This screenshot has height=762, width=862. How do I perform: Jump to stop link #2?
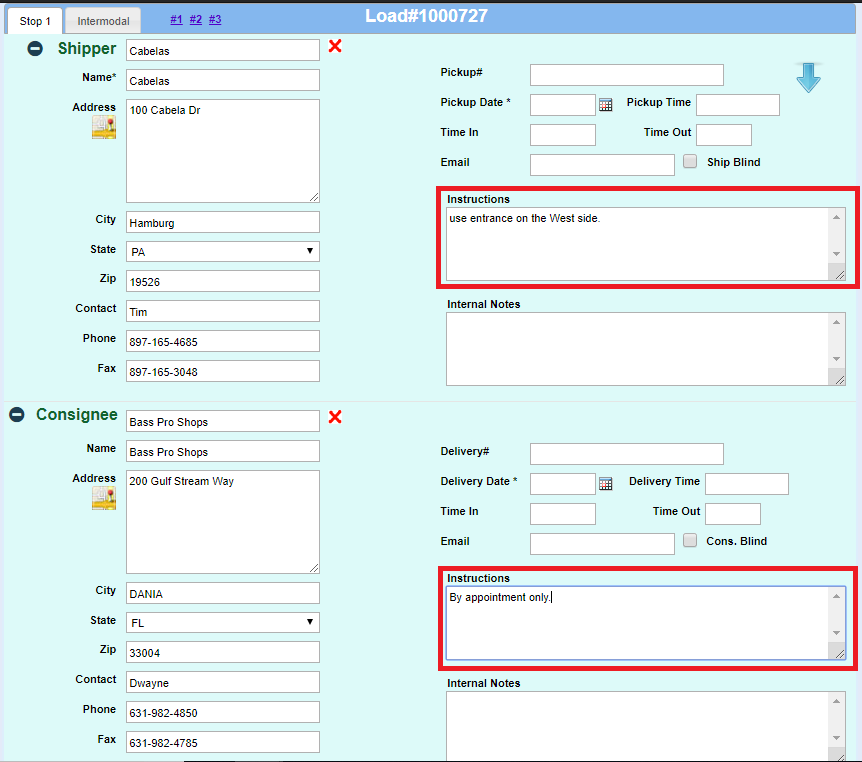point(195,19)
